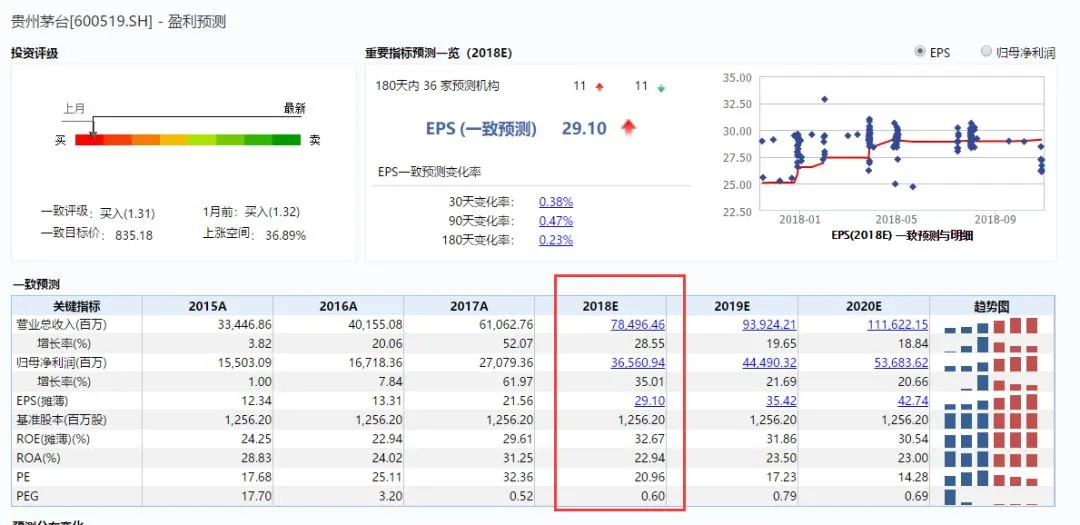The width and height of the screenshot is (1080, 525).
Task: Click the 趋势图 column header
Action: [992, 306]
